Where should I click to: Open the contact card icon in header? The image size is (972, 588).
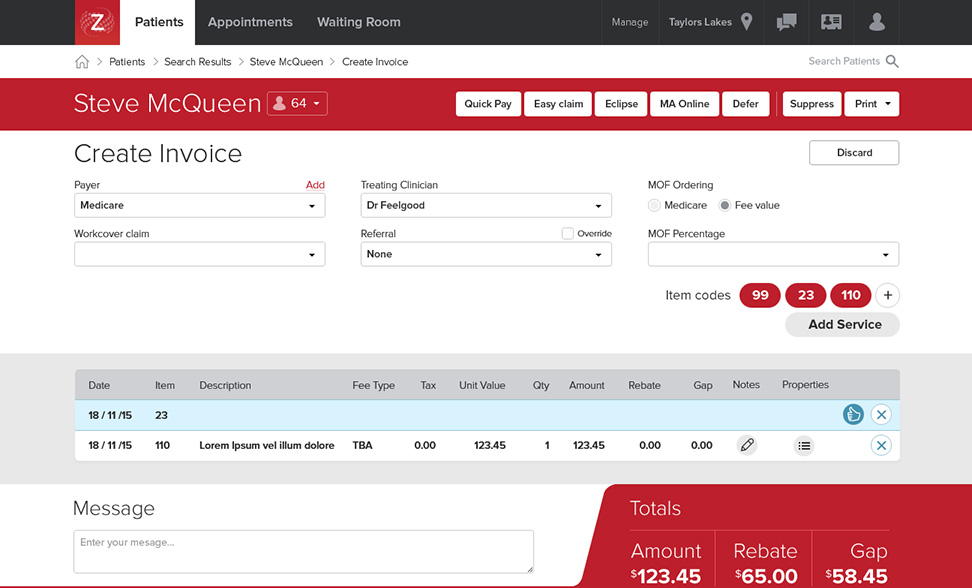[831, 22]
